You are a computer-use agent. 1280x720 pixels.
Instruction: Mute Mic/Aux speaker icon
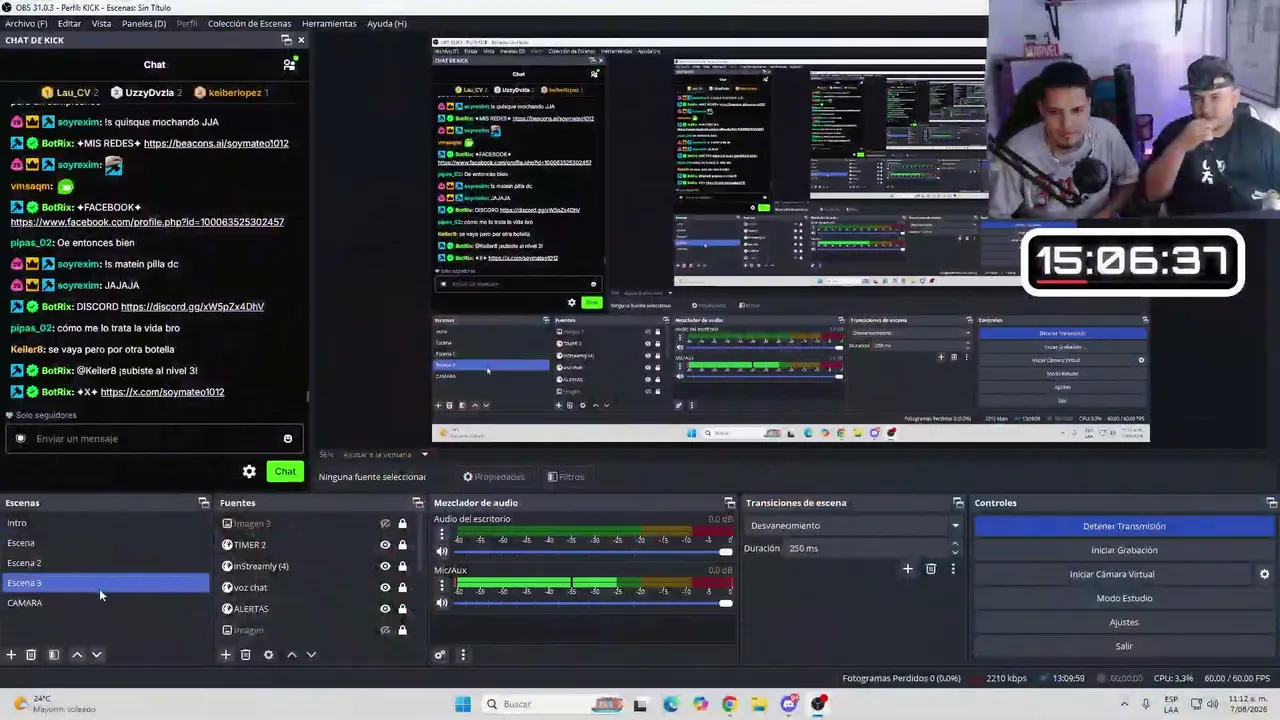coord(442,603)
